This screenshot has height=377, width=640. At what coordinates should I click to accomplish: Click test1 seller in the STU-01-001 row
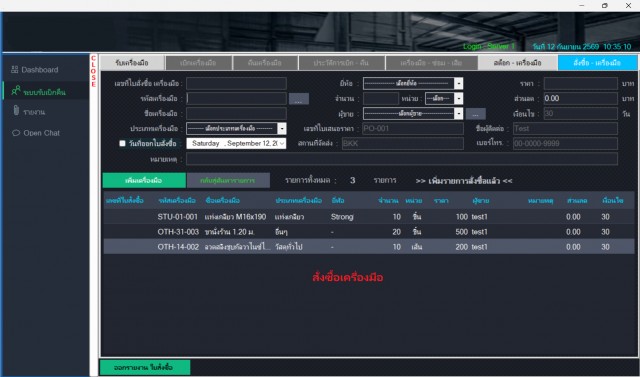pyautogui.click(x=480, y=217)
